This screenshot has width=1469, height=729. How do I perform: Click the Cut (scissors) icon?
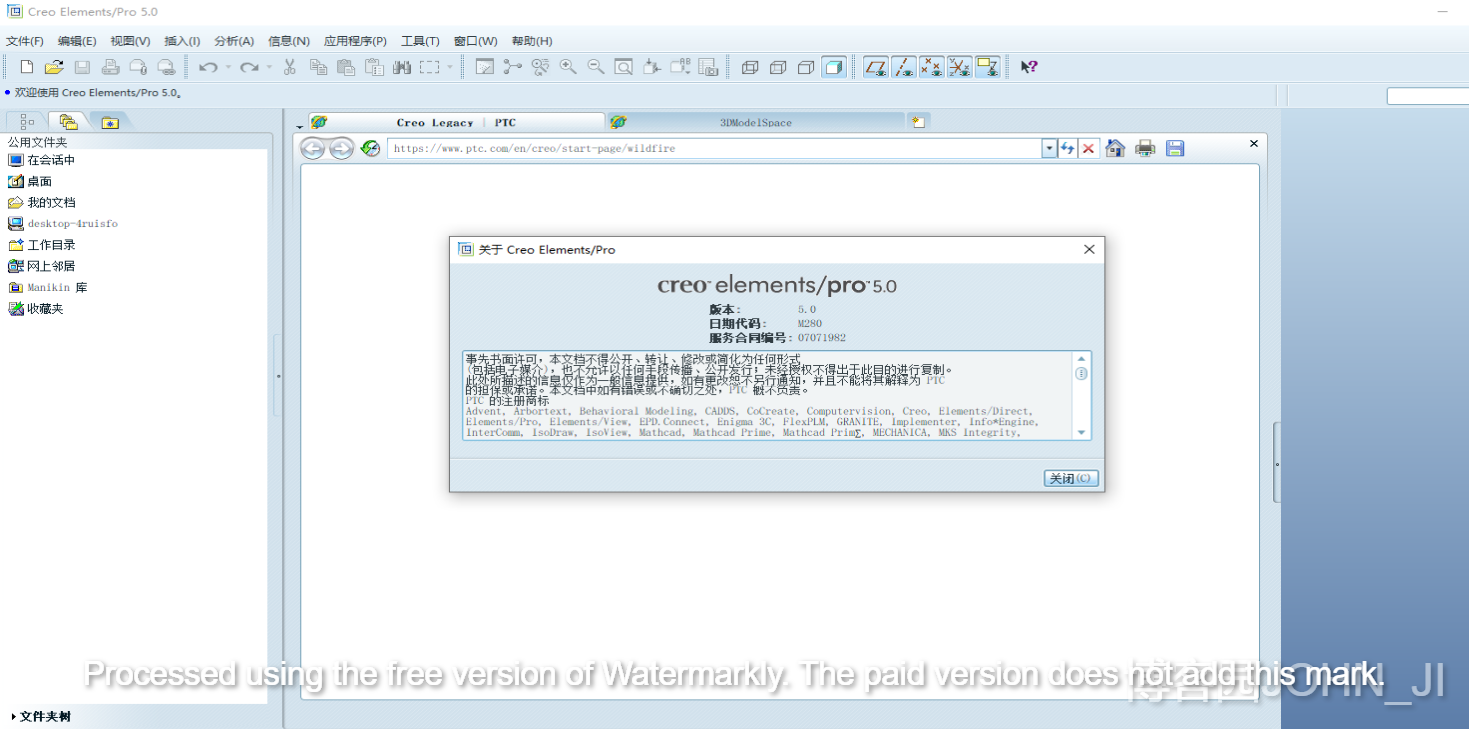(290, 67)
